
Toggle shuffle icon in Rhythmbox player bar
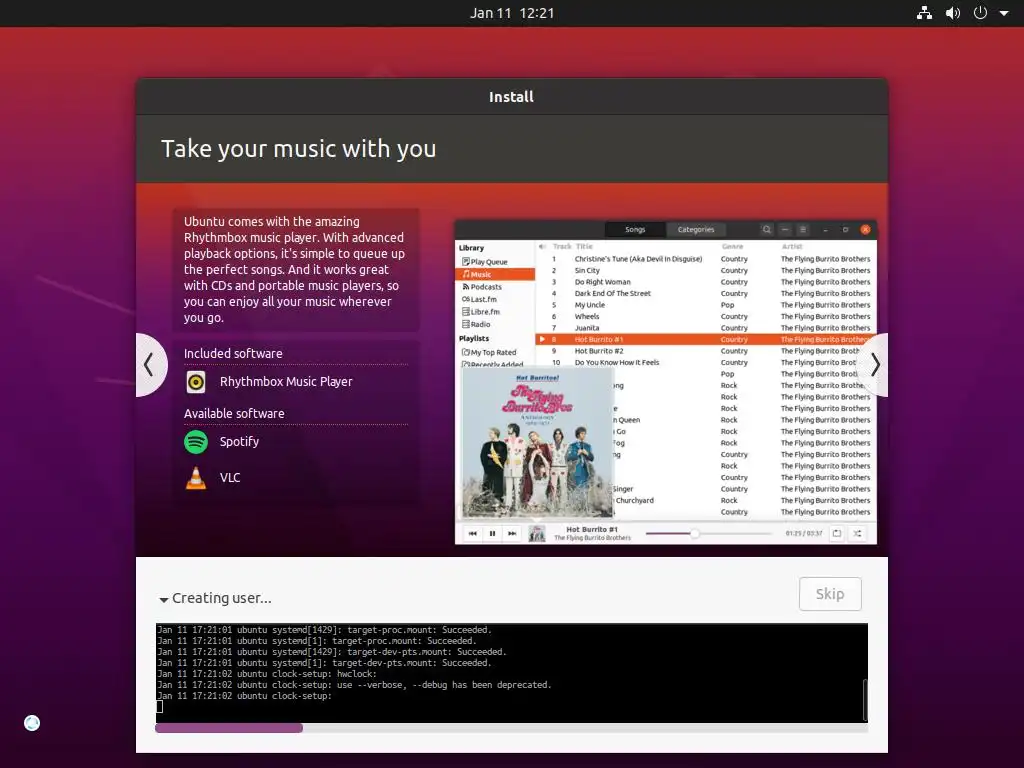[857, 534]
